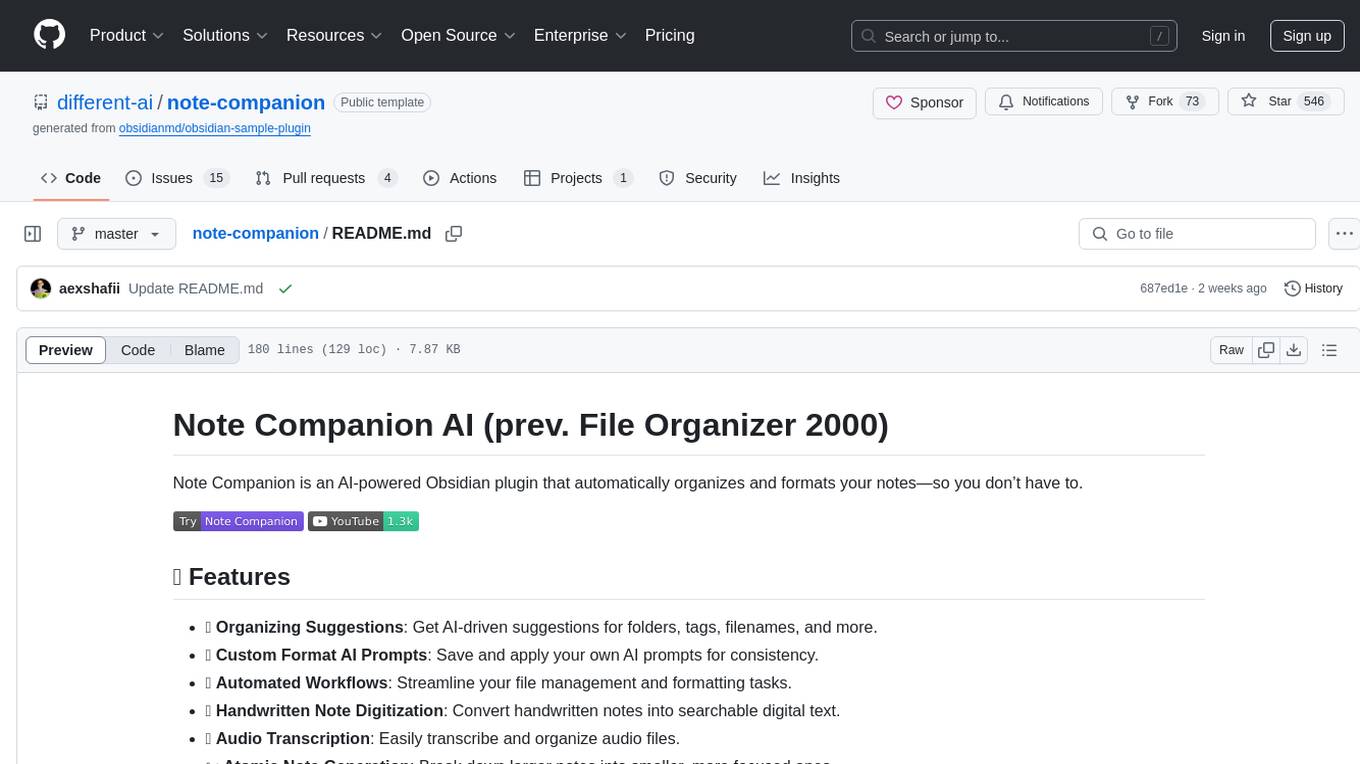The width and height of the screenshot is (1360, 764).
Task: Switch to the Projects tab
Action: pos(578,178)
